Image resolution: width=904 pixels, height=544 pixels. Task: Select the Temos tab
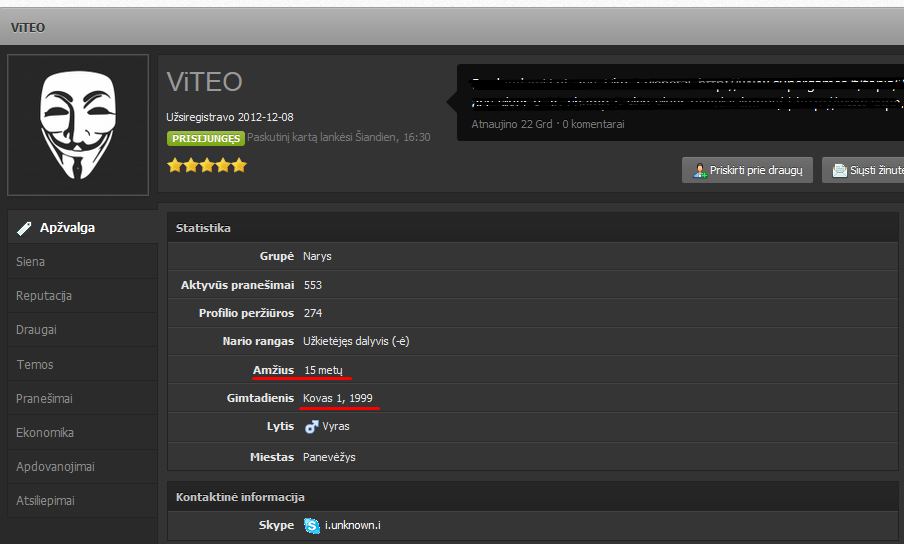[82, 364]
